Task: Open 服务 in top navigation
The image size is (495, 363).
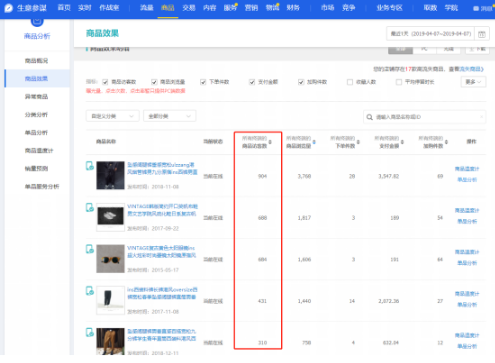Action: [x=230, y=8]
